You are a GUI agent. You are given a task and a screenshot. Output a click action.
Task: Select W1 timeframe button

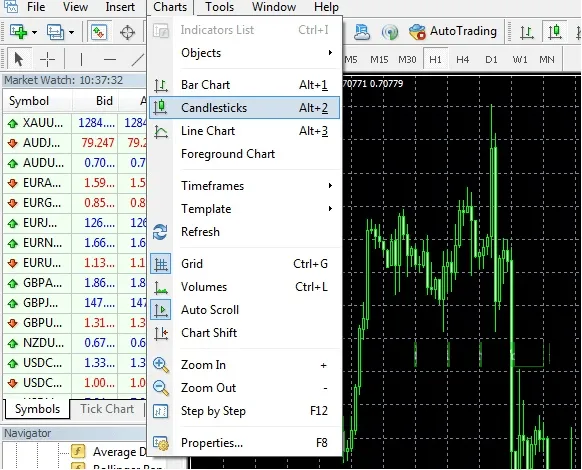pos(520,59)
